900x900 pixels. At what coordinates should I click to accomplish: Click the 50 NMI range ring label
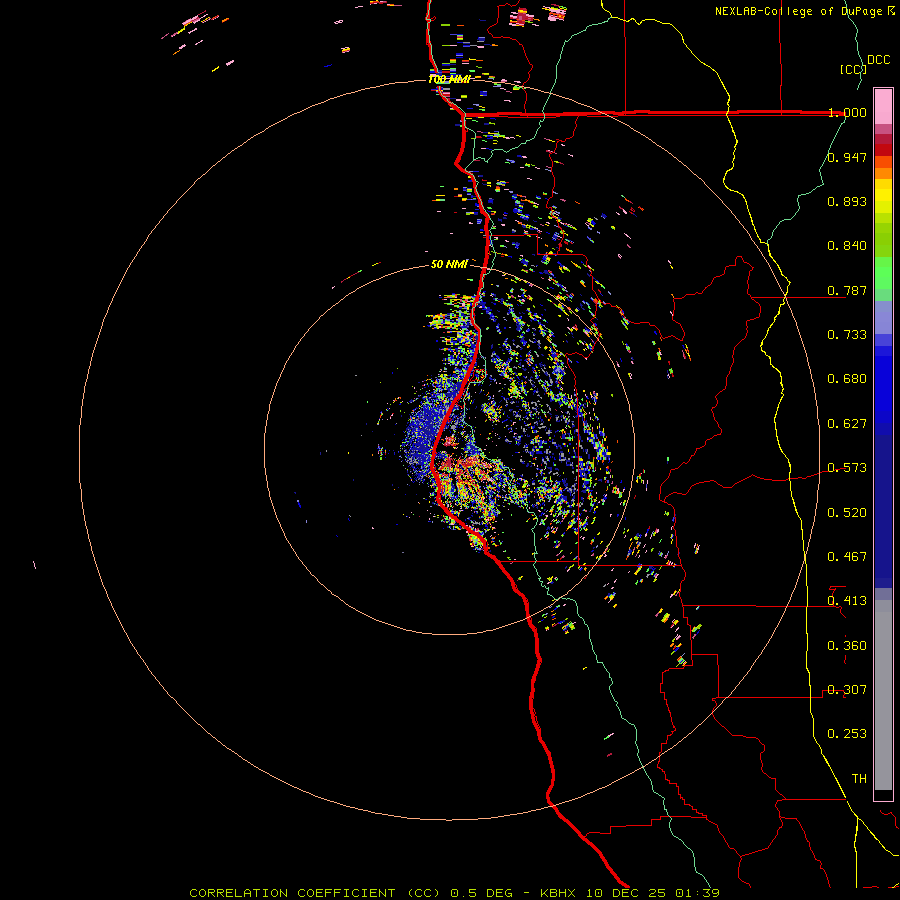click(x=449, y=264)
